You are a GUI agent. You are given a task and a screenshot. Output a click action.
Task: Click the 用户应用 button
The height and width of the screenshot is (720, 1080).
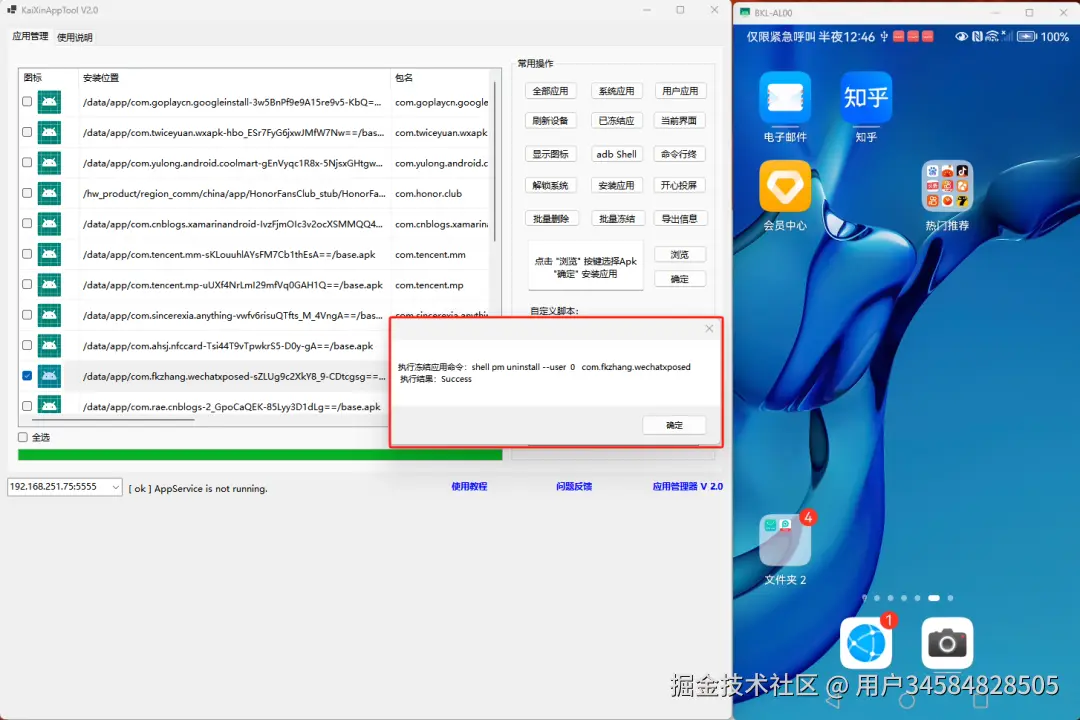tap(680, 91)
